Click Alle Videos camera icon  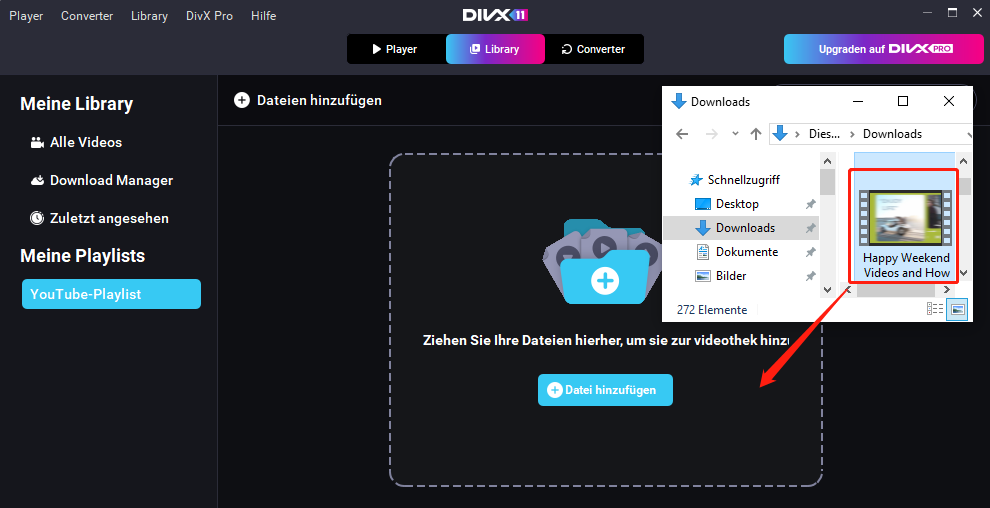(x=37, y=143)
